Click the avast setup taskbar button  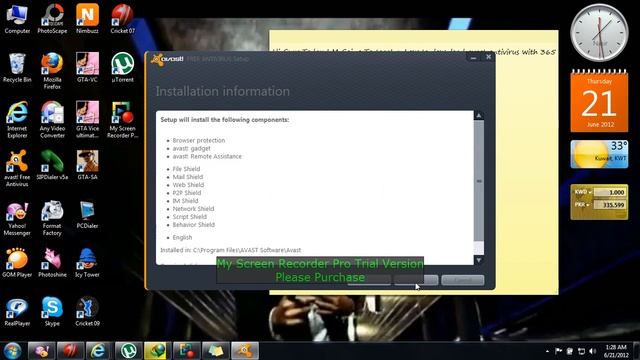pyautogui.click(x=244, y=351)
